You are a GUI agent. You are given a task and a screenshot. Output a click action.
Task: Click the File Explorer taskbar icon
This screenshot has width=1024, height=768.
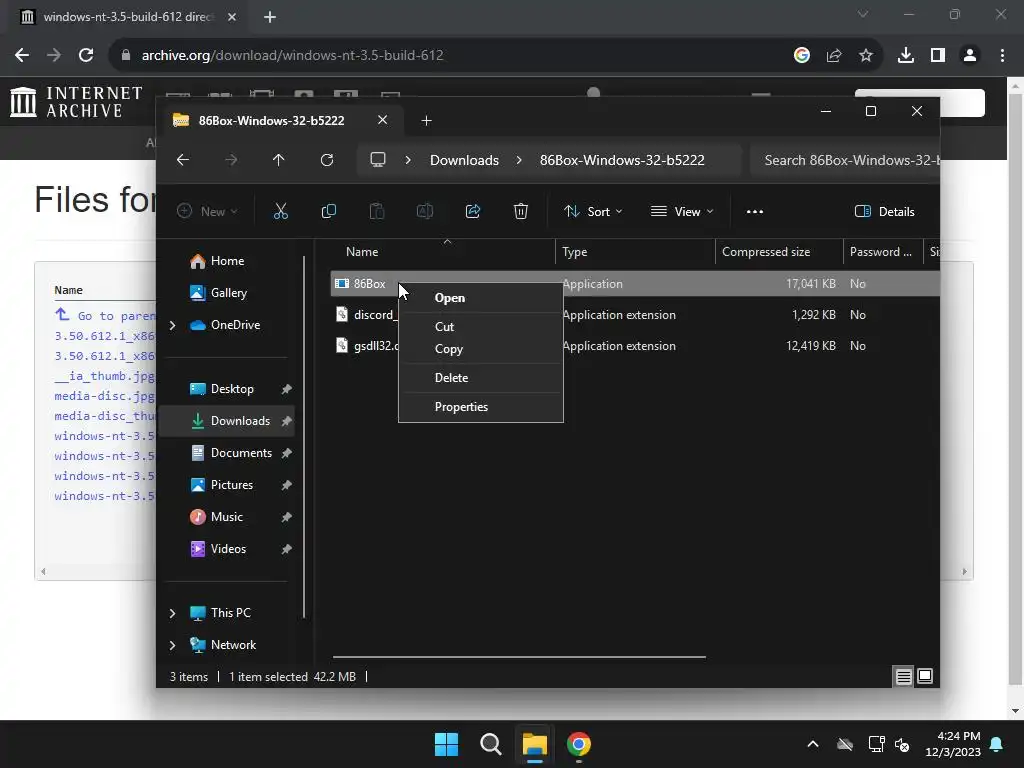click(x=534, y=744)
